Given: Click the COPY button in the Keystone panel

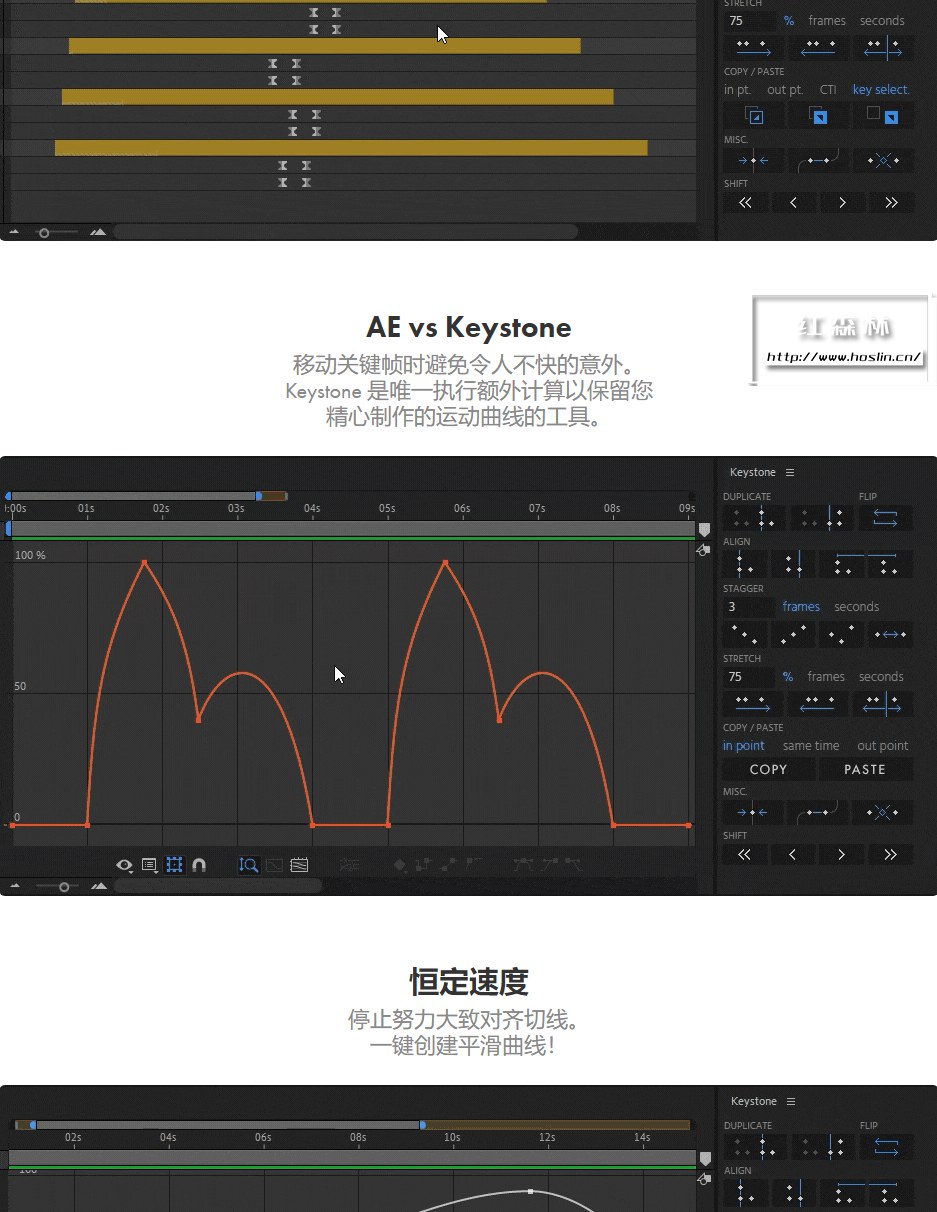Looking at the screenshot, I should [x=767, y=769].
